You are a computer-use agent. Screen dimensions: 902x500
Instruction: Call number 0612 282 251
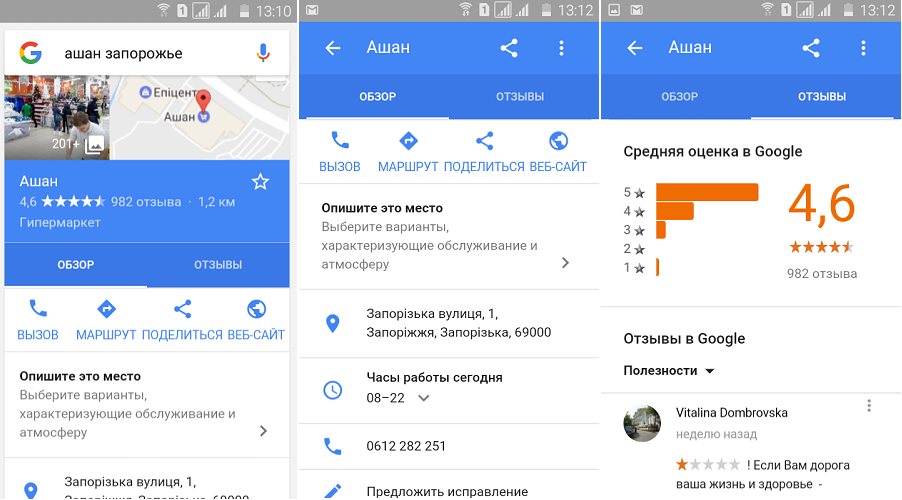pyautogui.click(x=406, y=446)
